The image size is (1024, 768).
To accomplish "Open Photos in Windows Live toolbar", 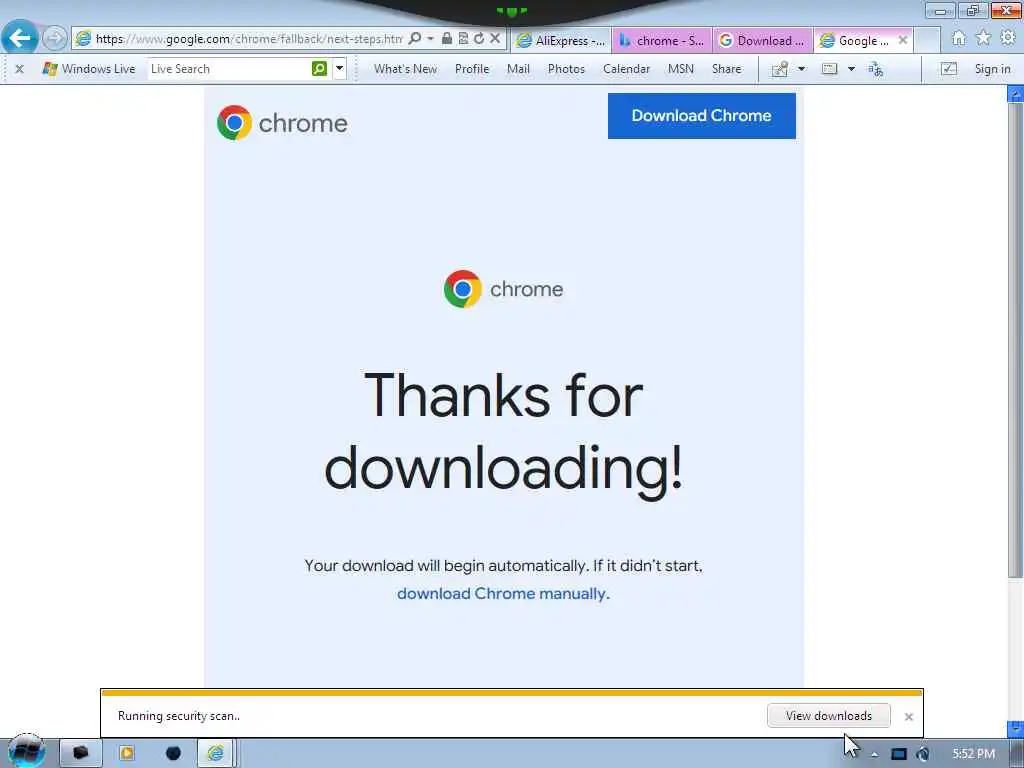I will coord(566,69).
